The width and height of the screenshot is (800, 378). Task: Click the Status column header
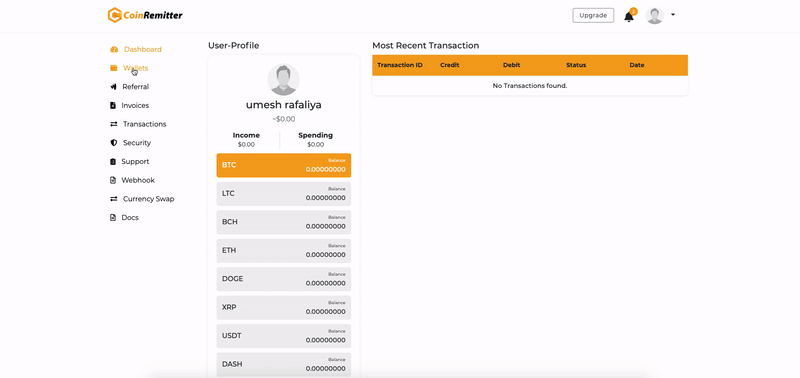(x=576, y=65)
